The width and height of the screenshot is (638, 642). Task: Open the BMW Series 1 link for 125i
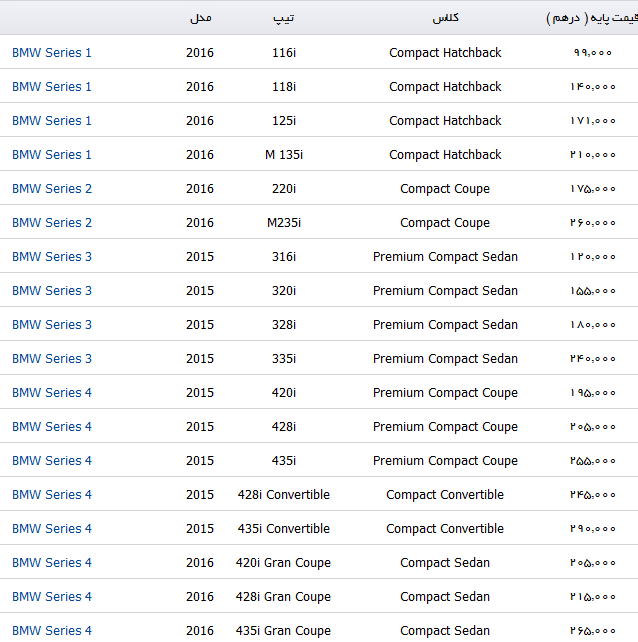coord(52,121)
